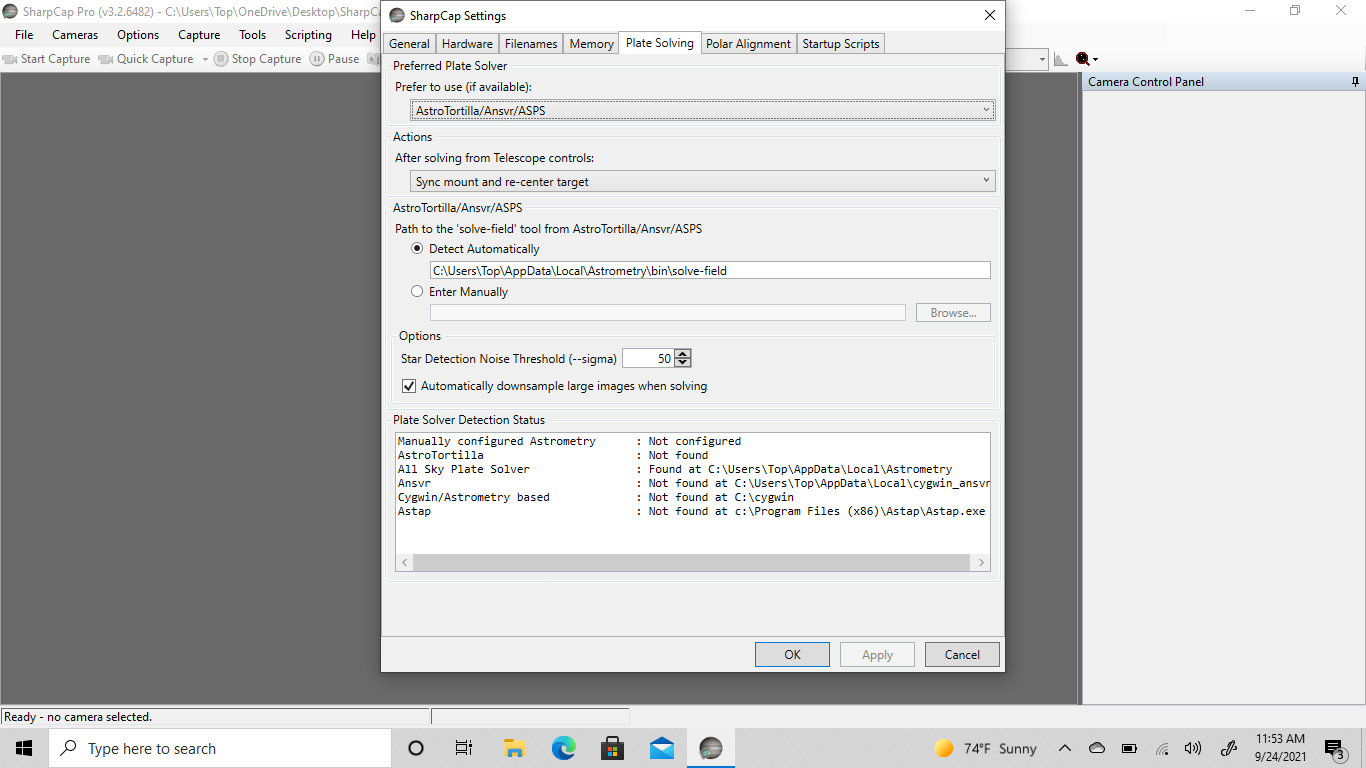
Task: Open the preferred plate solver dropdown
Action: [703, 110]
